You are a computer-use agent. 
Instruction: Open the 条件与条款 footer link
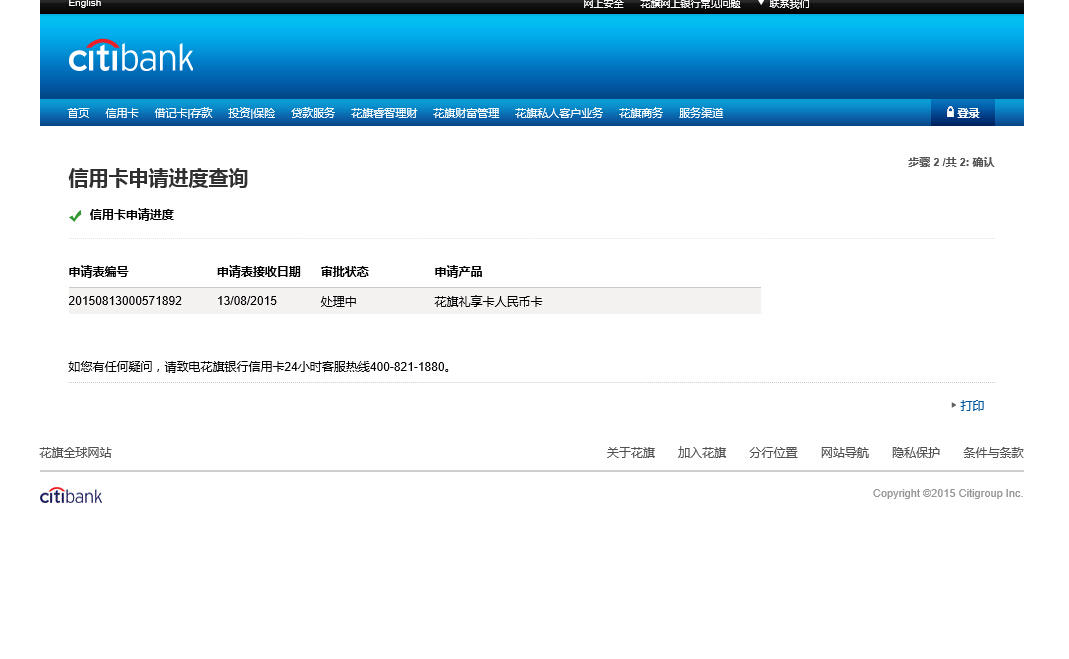[993, 453]
